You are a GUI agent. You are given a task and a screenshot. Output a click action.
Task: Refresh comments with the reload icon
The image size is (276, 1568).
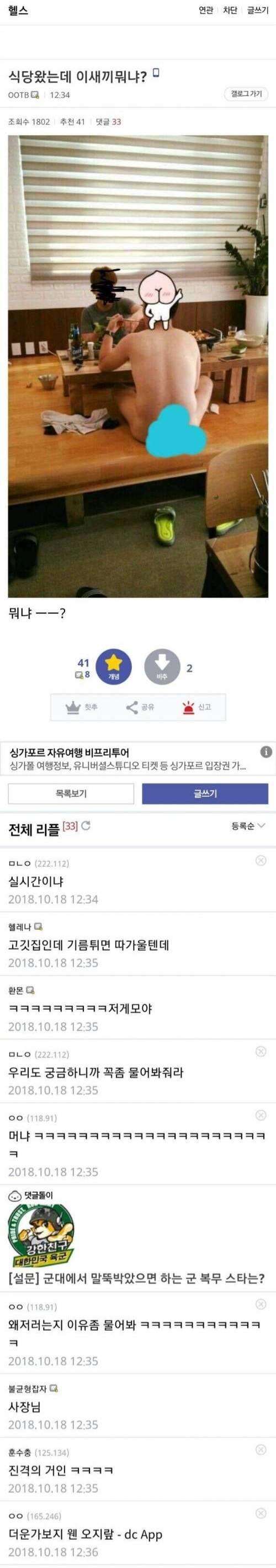click(x=86, y=825)
